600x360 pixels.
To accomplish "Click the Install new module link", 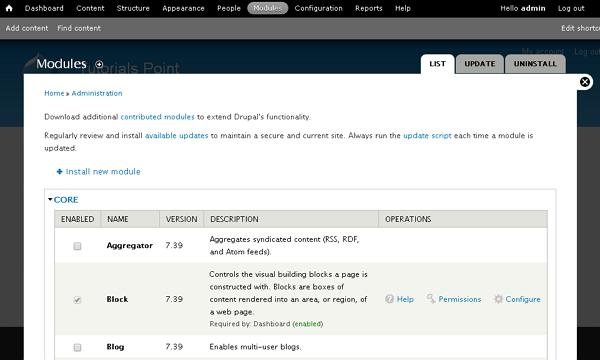I will (103, 172).
